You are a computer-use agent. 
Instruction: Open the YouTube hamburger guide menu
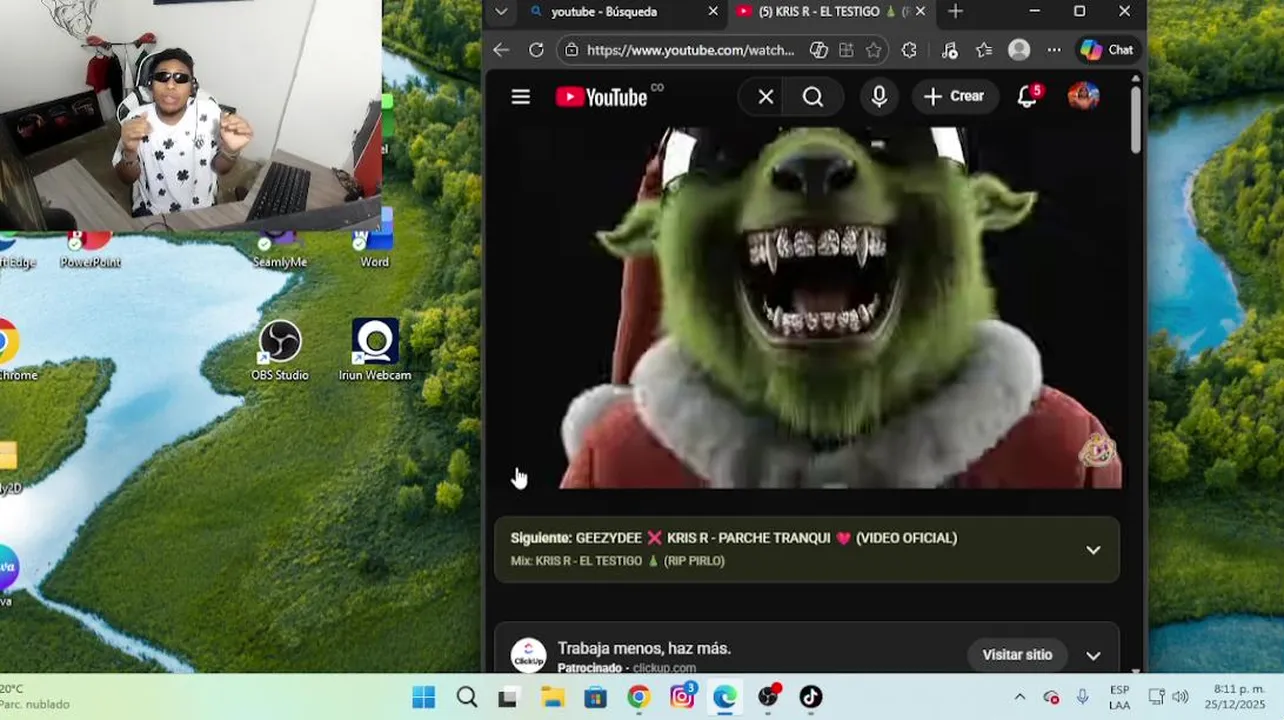520,97
